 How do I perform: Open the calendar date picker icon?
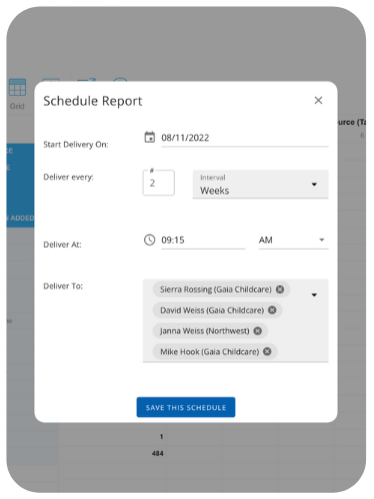[149, 137]
